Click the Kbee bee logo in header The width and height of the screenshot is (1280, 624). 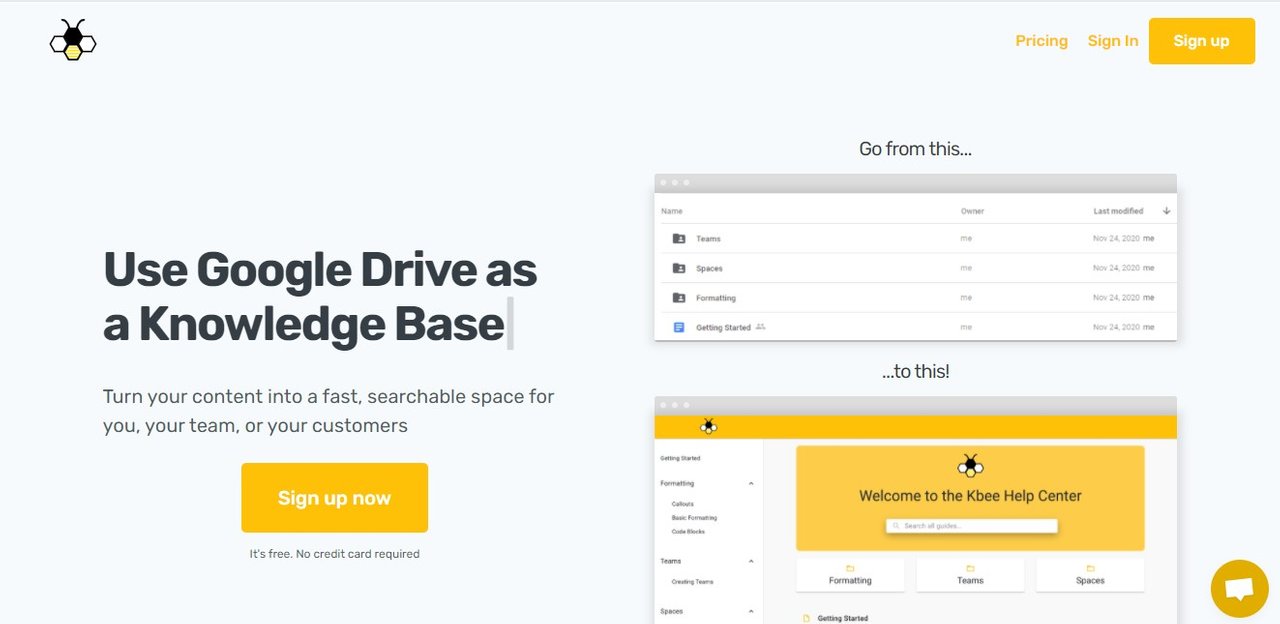[x=73, y=40]
